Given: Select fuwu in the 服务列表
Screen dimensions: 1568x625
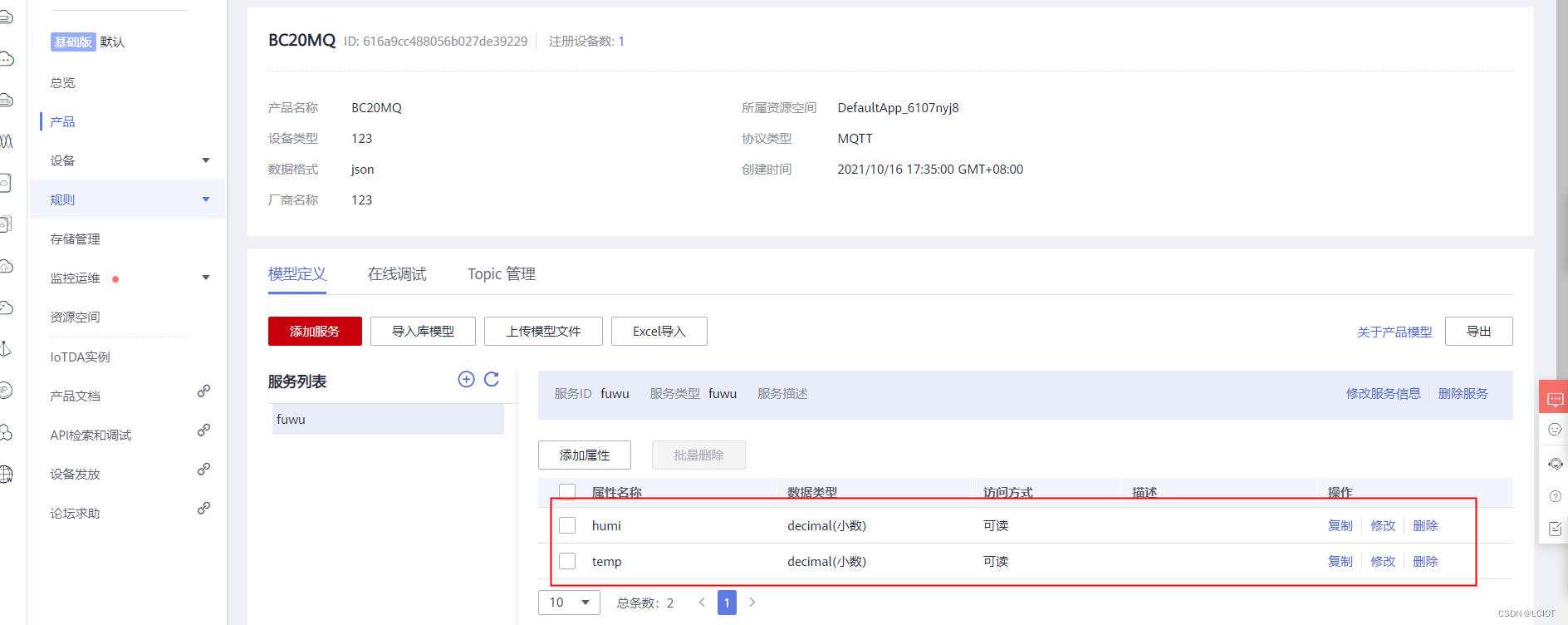Looking at the screenshot, I should tap(388, 419).
